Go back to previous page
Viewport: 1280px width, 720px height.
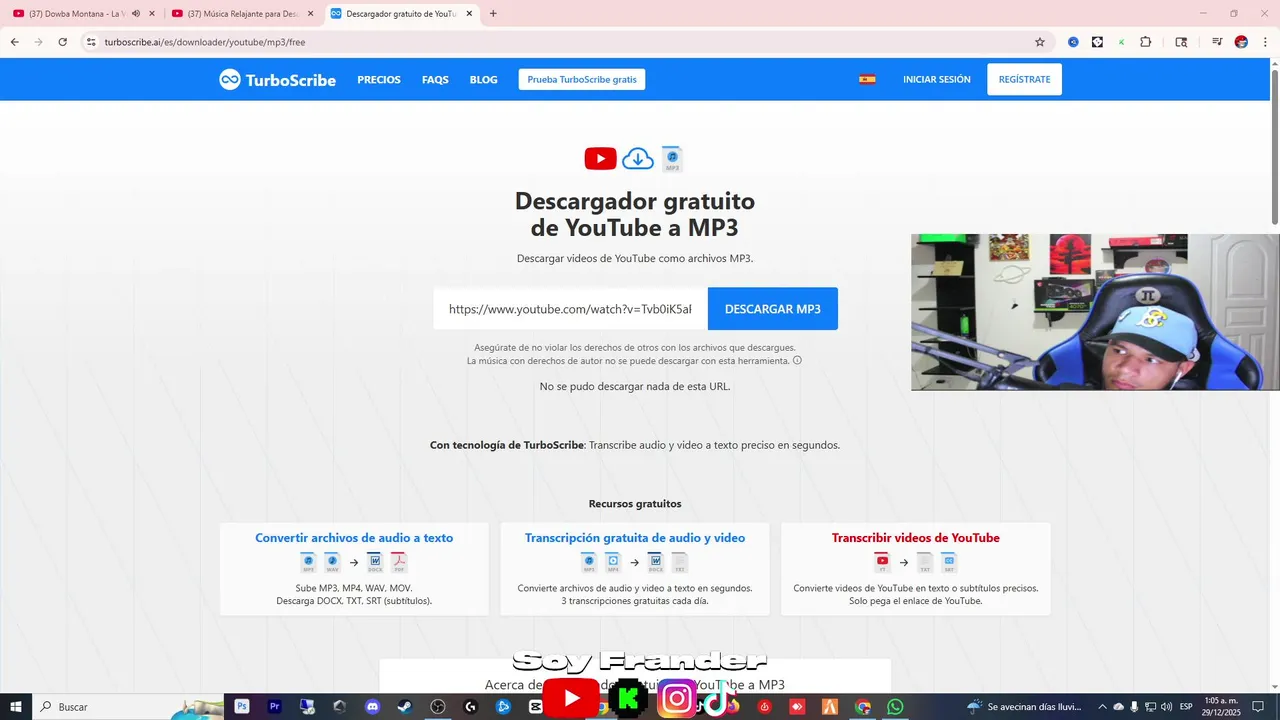pyautogui.click(x=15, y=42)
